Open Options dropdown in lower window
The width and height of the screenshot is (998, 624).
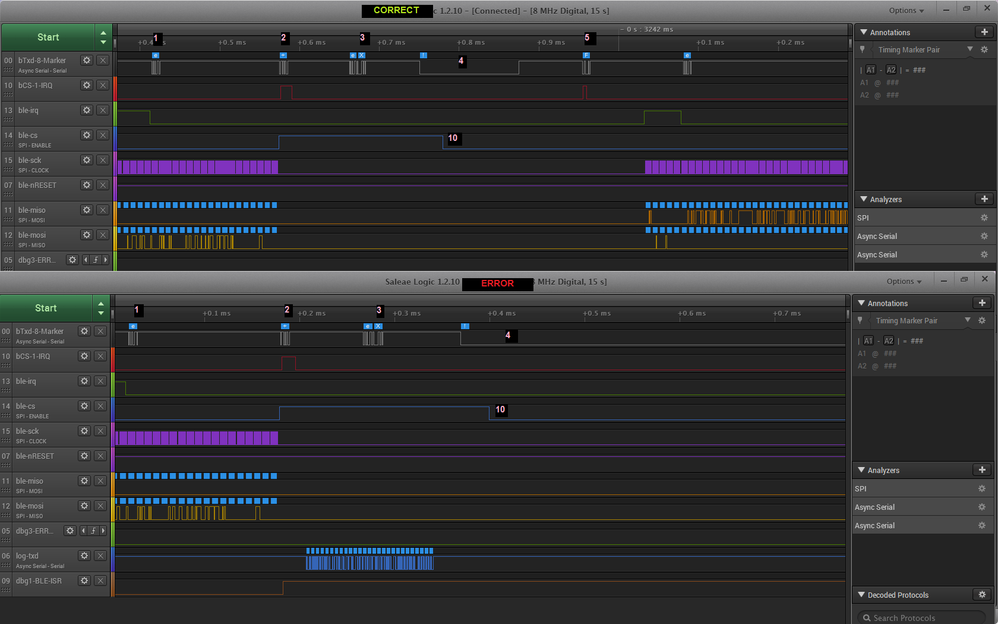pos(904,281)
